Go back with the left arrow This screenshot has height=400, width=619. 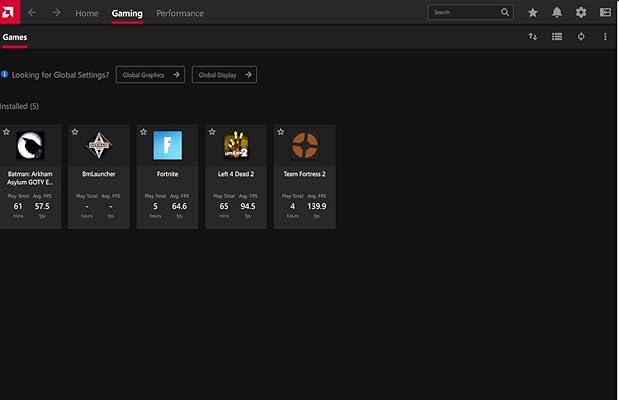point(32,13)
